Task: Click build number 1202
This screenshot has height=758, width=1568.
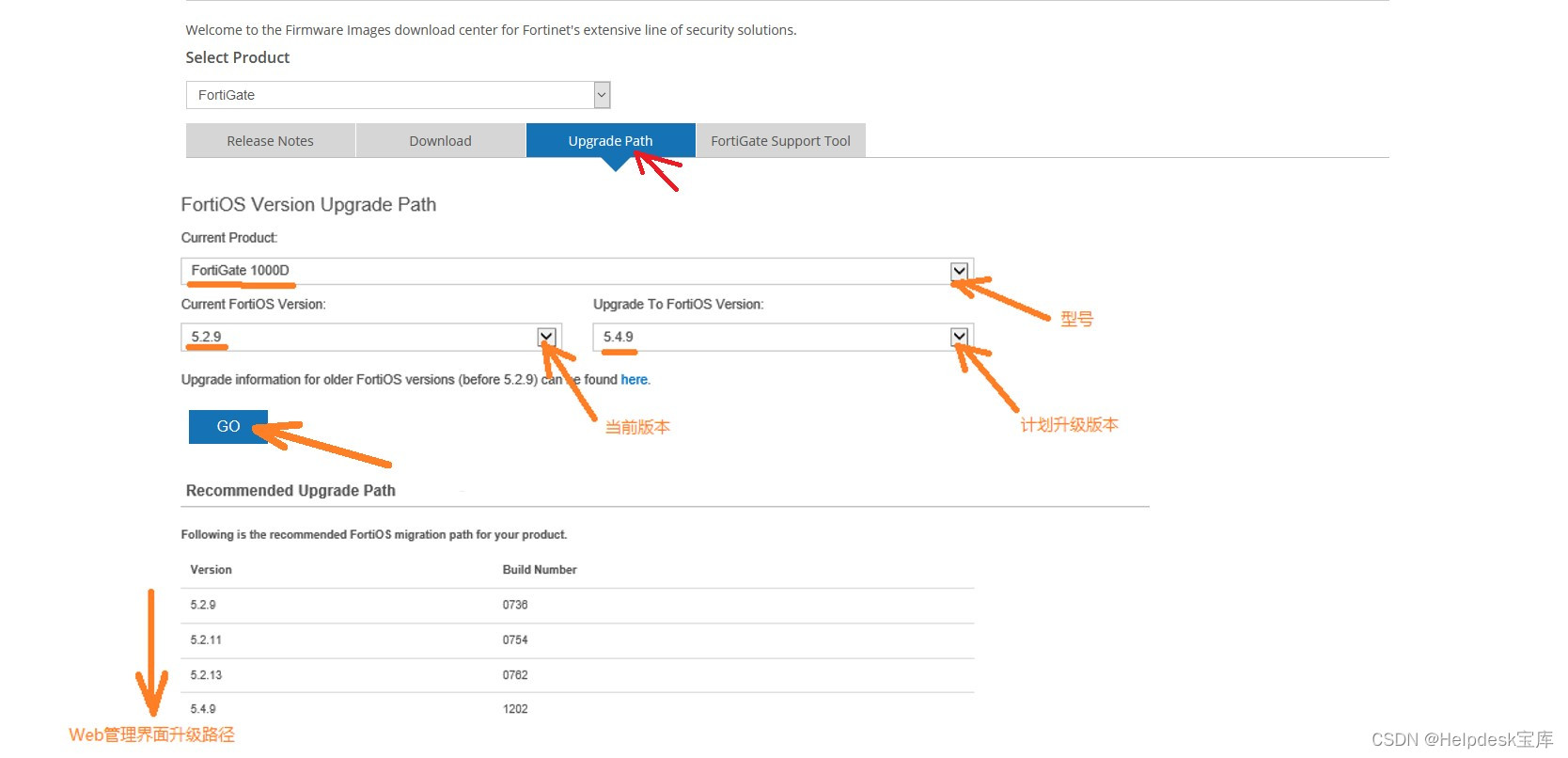Action: [x=515, y=709]
